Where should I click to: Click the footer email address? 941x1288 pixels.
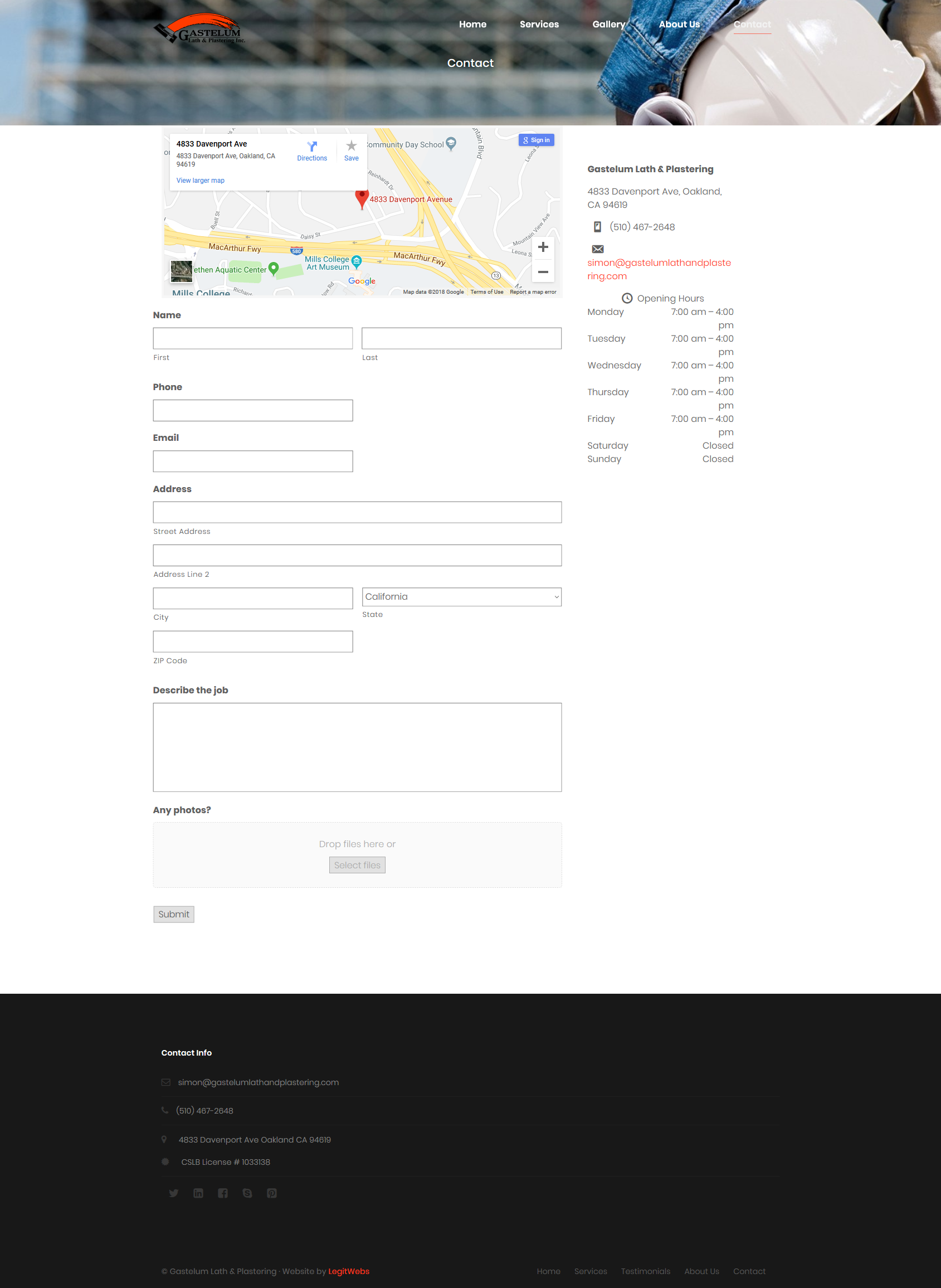258,1082
